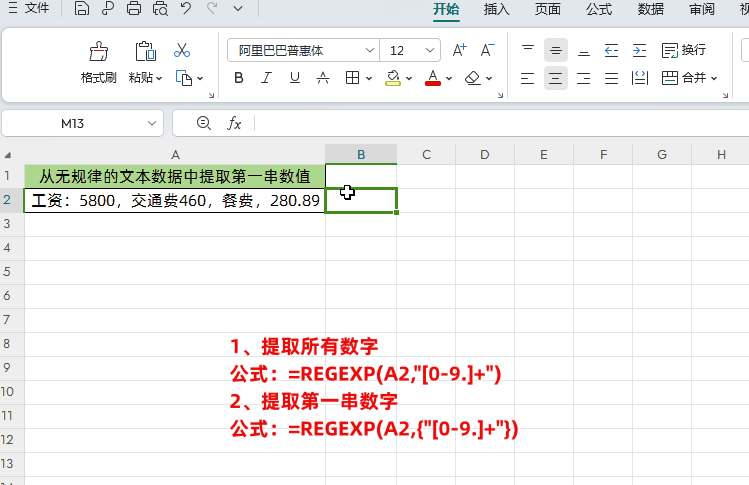Apply the red font color swatch
Image resolution: width=749 pixels, height=485 pixels.
[x=433, y=78]
